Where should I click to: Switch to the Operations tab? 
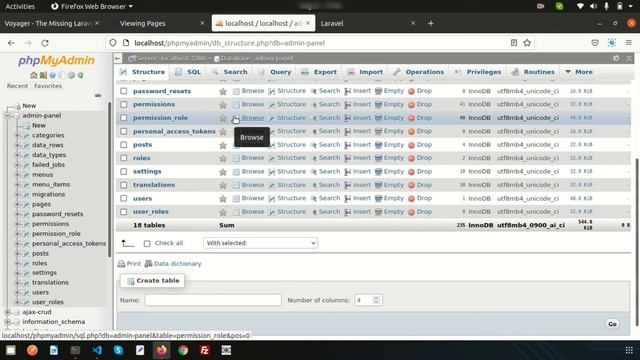419,72
